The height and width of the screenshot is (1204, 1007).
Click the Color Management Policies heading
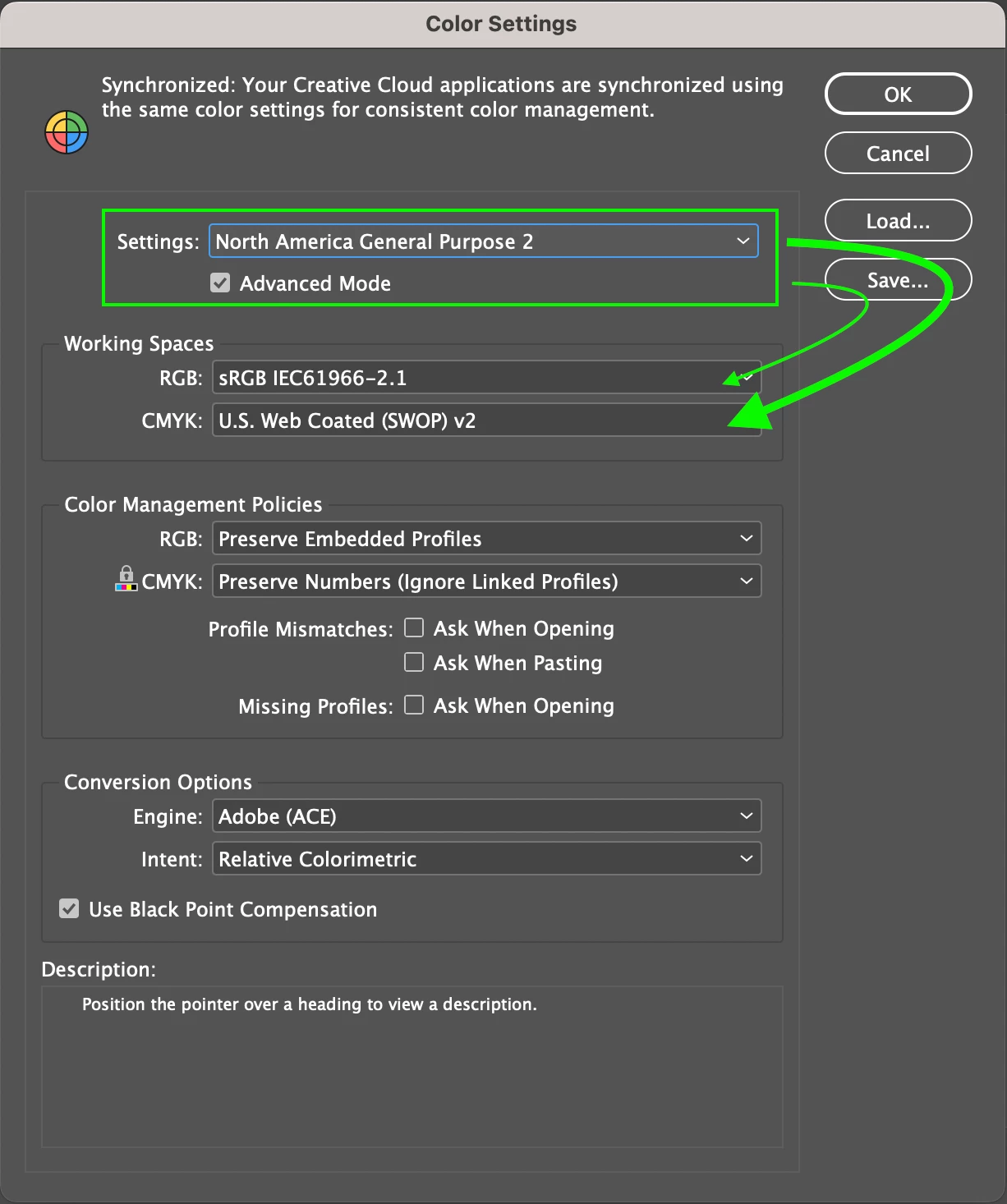point(193,504)
